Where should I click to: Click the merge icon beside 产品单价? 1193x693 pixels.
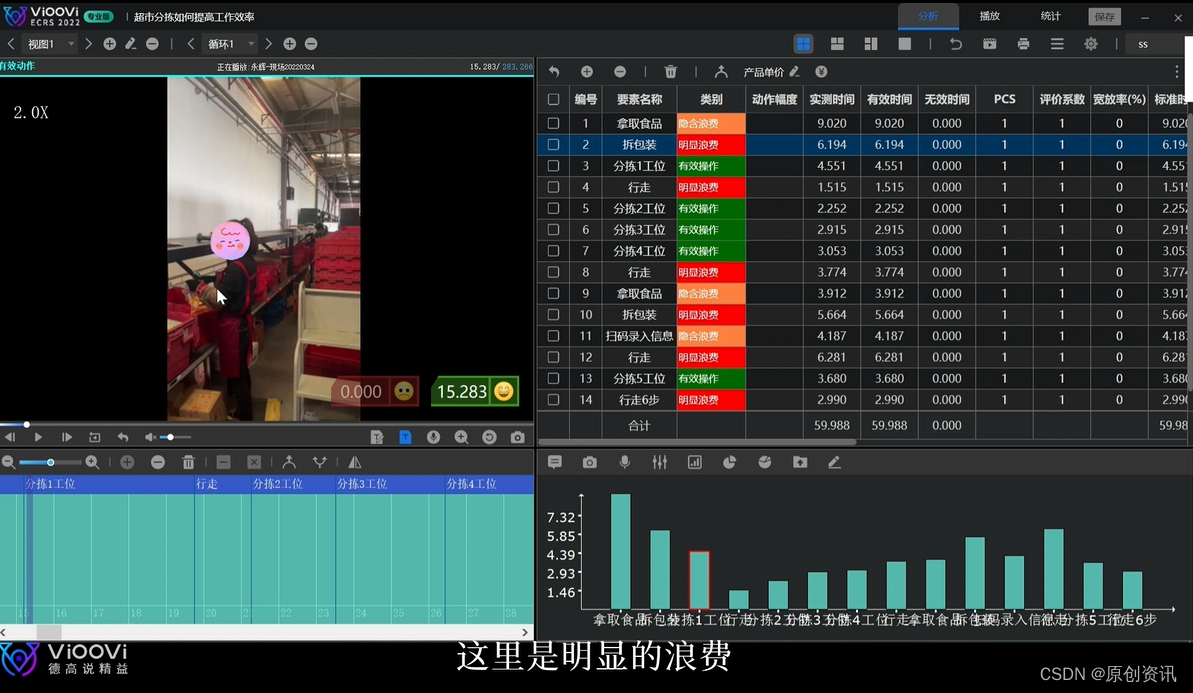pyautogui.click(x=721, y=72)
